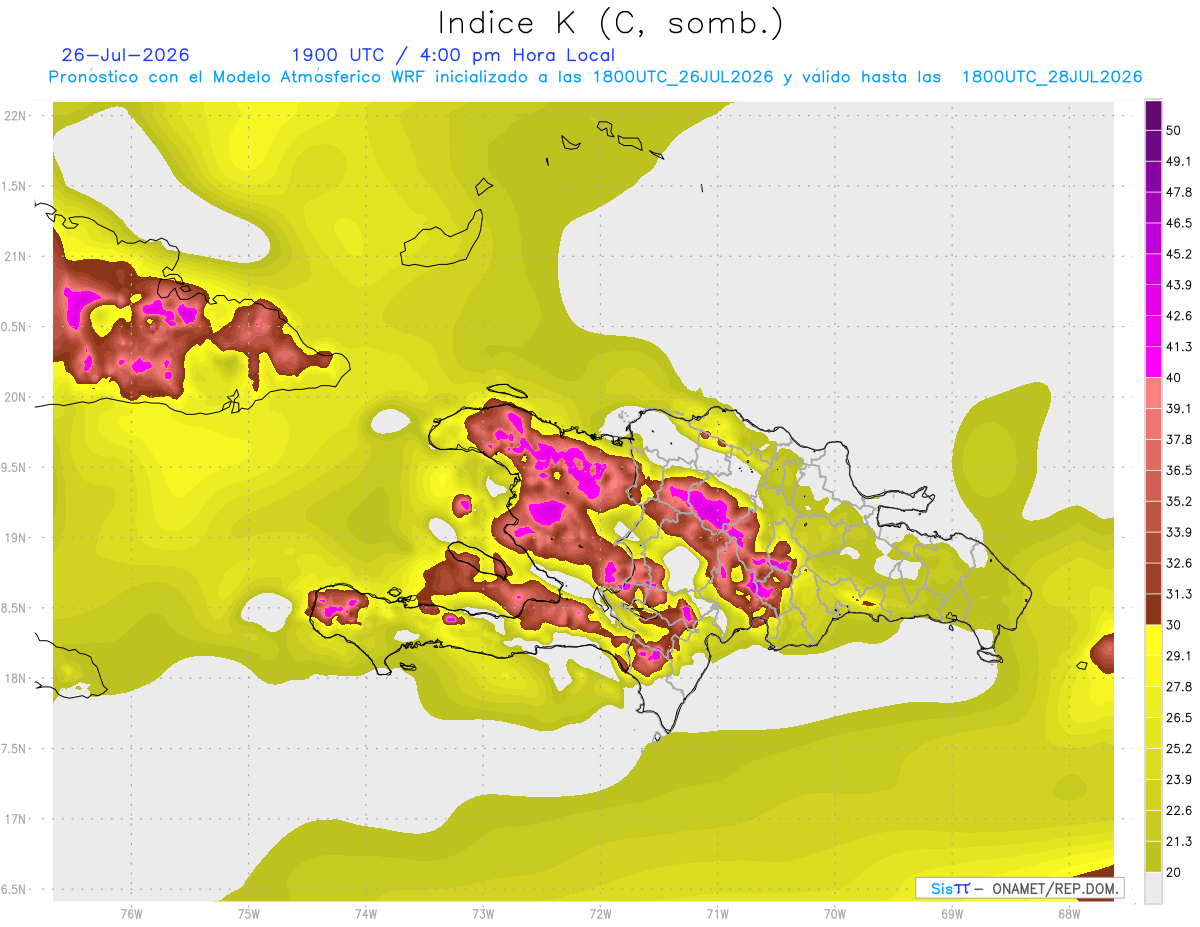The width and height of the screenshot is (1200, 927).
Task: Click '1900 UTC / 4:00 pm Hora Local'
Action: [453, 55]
